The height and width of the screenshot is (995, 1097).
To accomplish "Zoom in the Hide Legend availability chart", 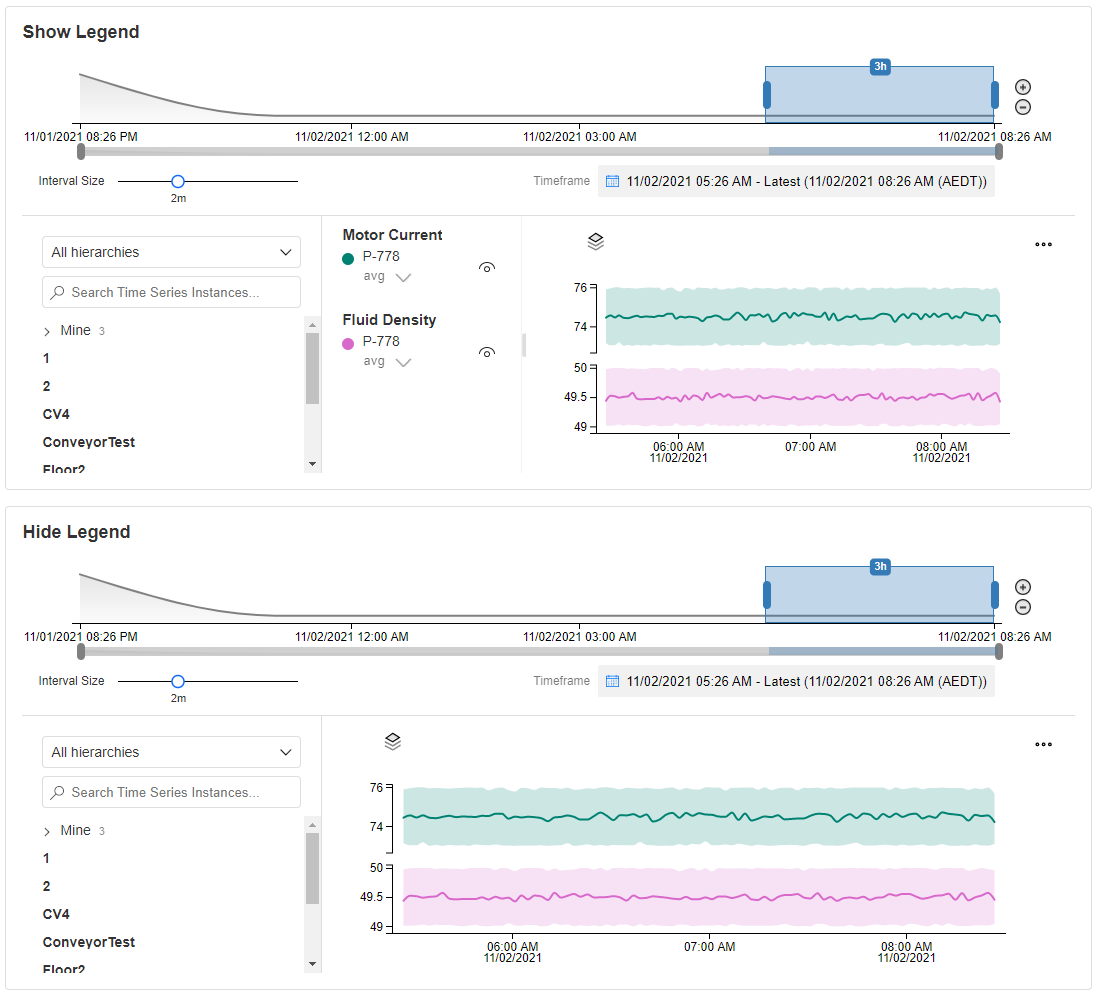I will (x=1023, y=587).
